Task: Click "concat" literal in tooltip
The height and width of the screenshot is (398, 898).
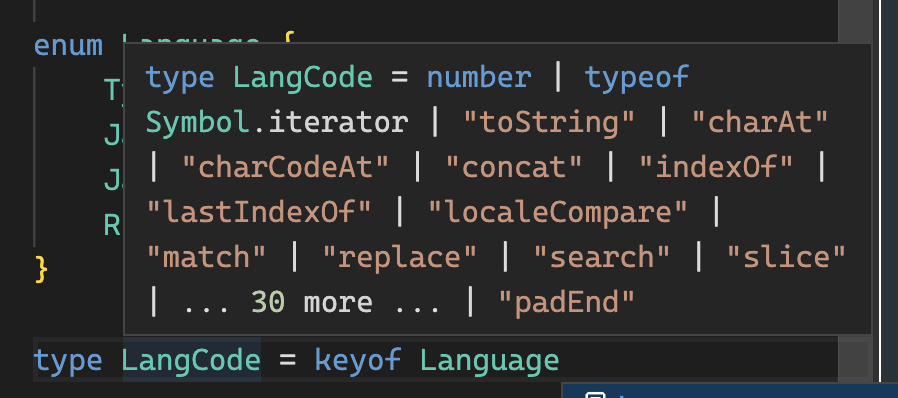Action: click(514, 168)
